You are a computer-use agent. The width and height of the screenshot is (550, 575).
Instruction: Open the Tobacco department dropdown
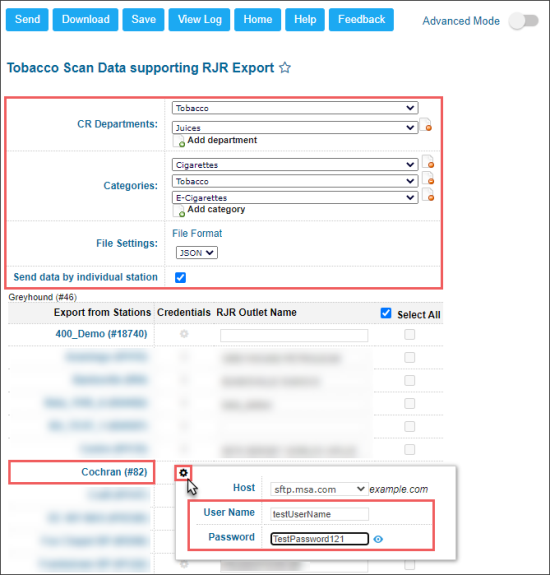295,108
